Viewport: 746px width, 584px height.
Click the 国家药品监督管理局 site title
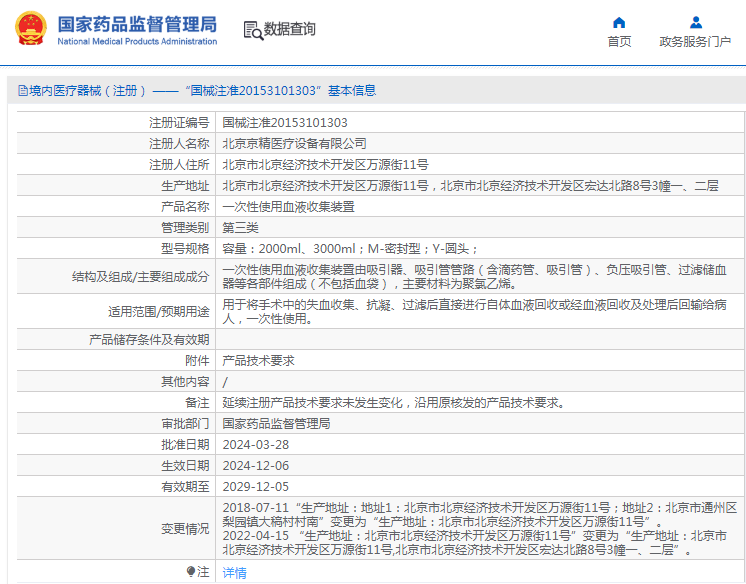click(x=137, y=24)
